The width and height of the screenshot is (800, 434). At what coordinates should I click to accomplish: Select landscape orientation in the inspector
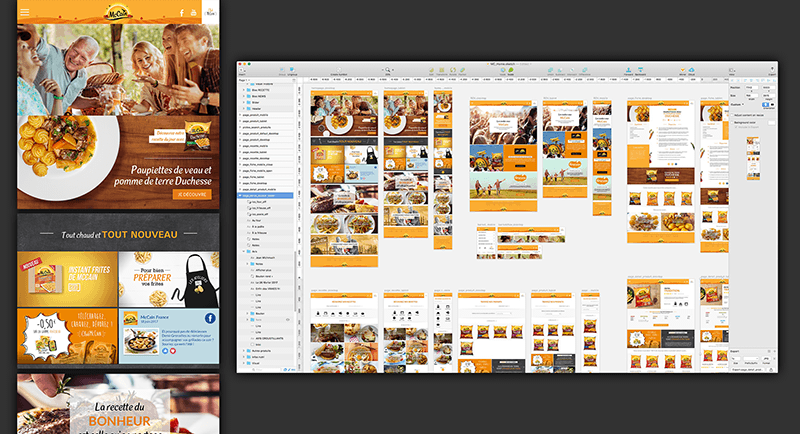(772, 105)
